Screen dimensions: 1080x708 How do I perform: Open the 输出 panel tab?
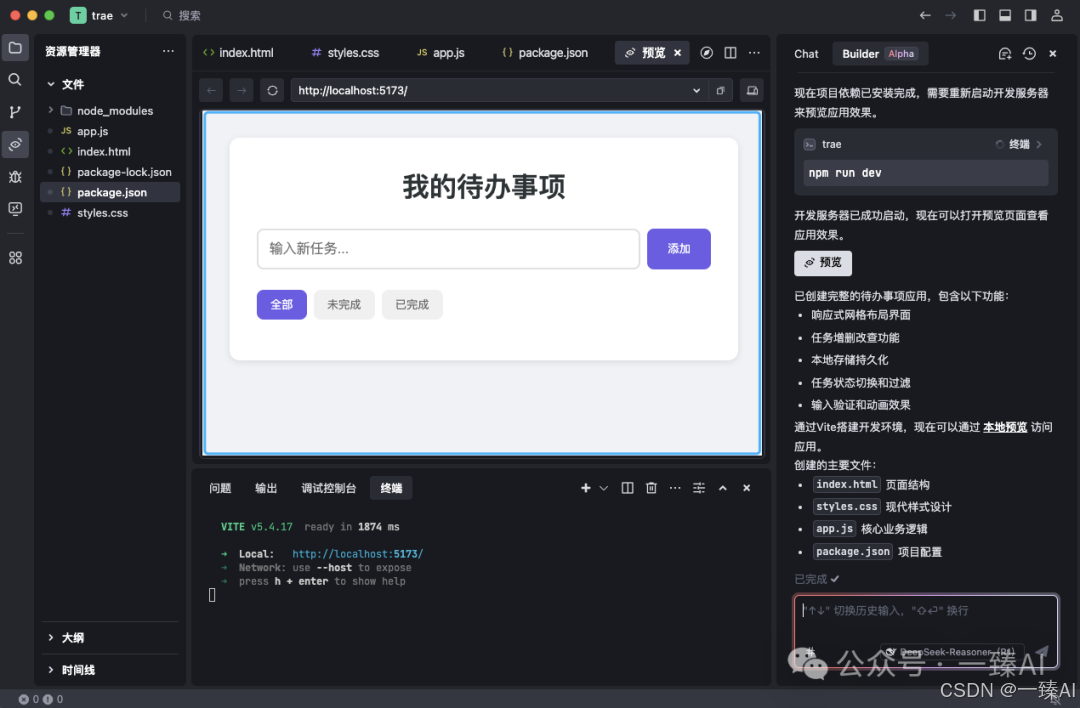(x=266, y=488)
